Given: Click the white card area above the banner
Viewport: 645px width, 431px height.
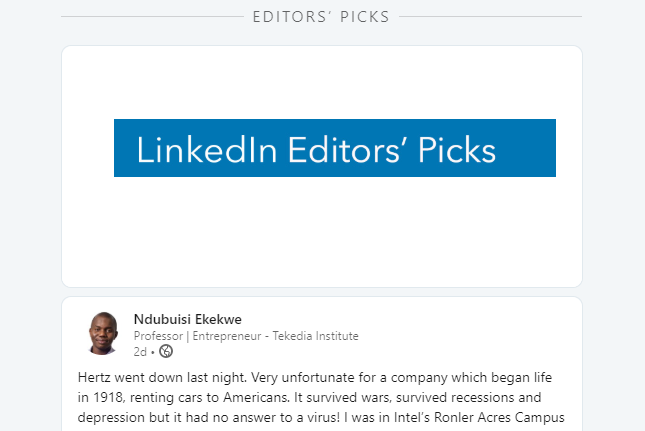Looking at the screenshot, I should [x=321, y=80].
